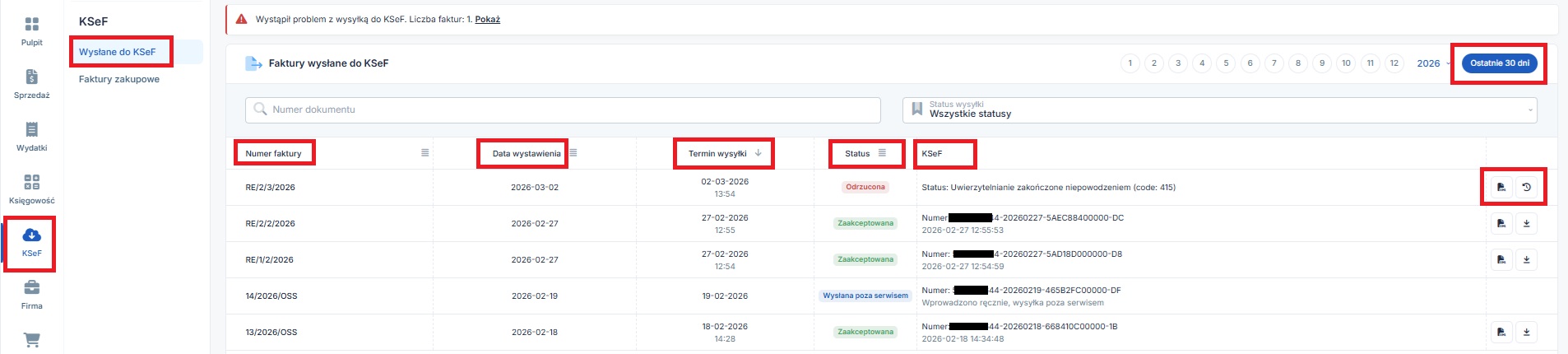Click the Ostatnie 30 dni button
1568x354 pixels.
[x=1499, y=63]
